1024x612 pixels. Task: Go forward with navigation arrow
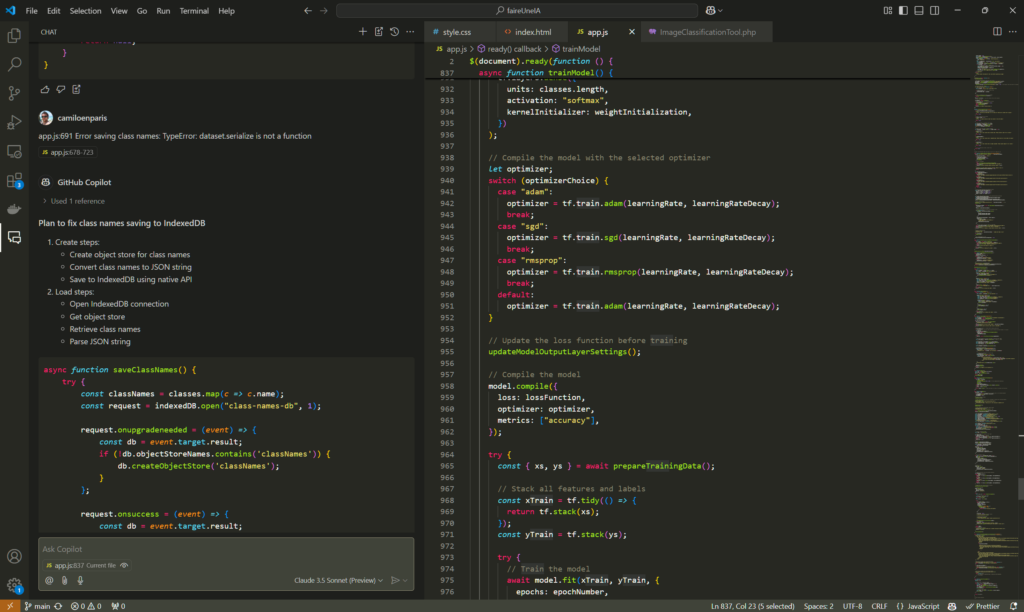tap(324, 10)
